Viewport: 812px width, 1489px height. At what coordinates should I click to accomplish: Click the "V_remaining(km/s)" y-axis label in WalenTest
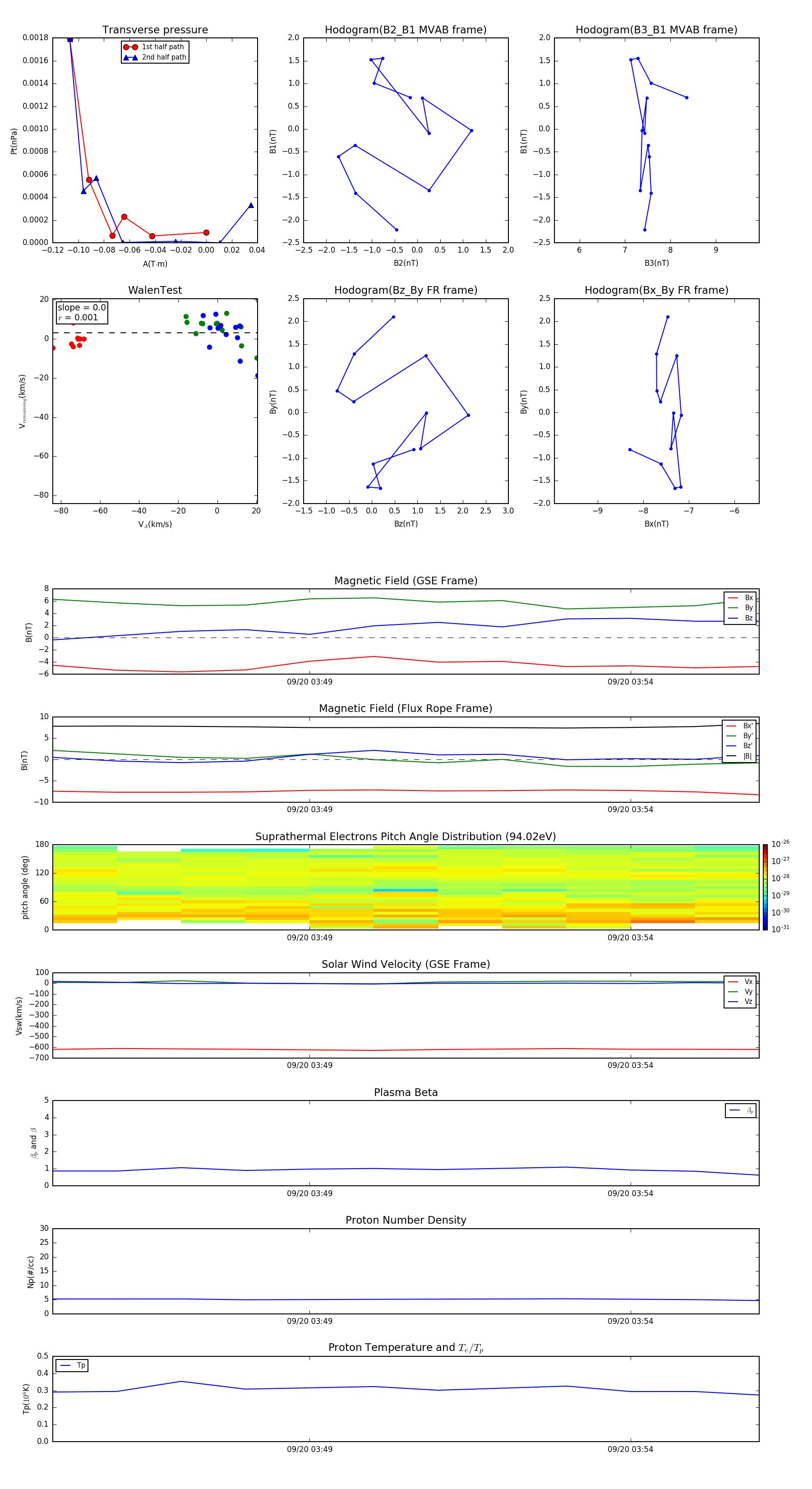23,401
